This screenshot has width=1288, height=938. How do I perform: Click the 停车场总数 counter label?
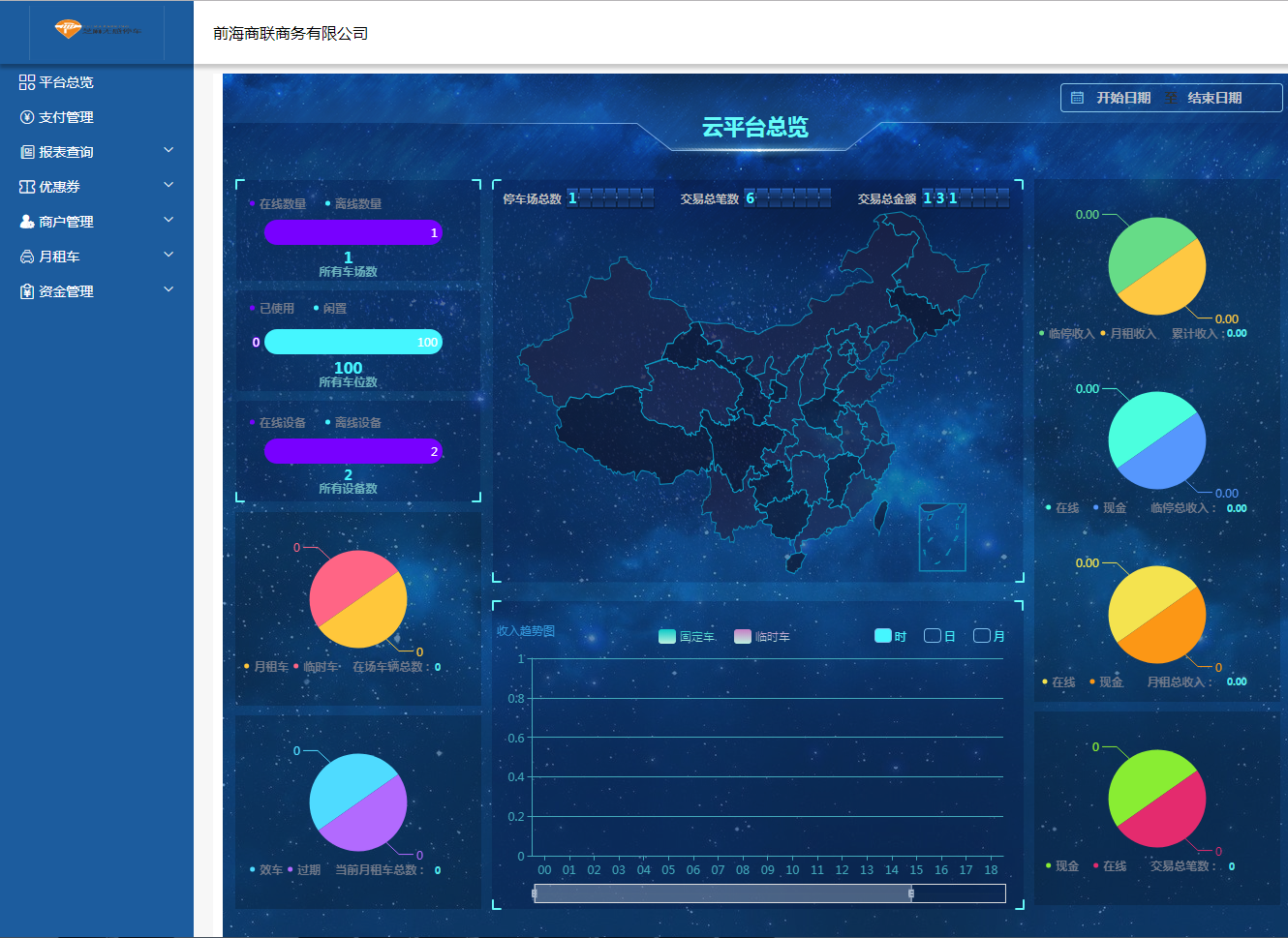click(533, 198)
